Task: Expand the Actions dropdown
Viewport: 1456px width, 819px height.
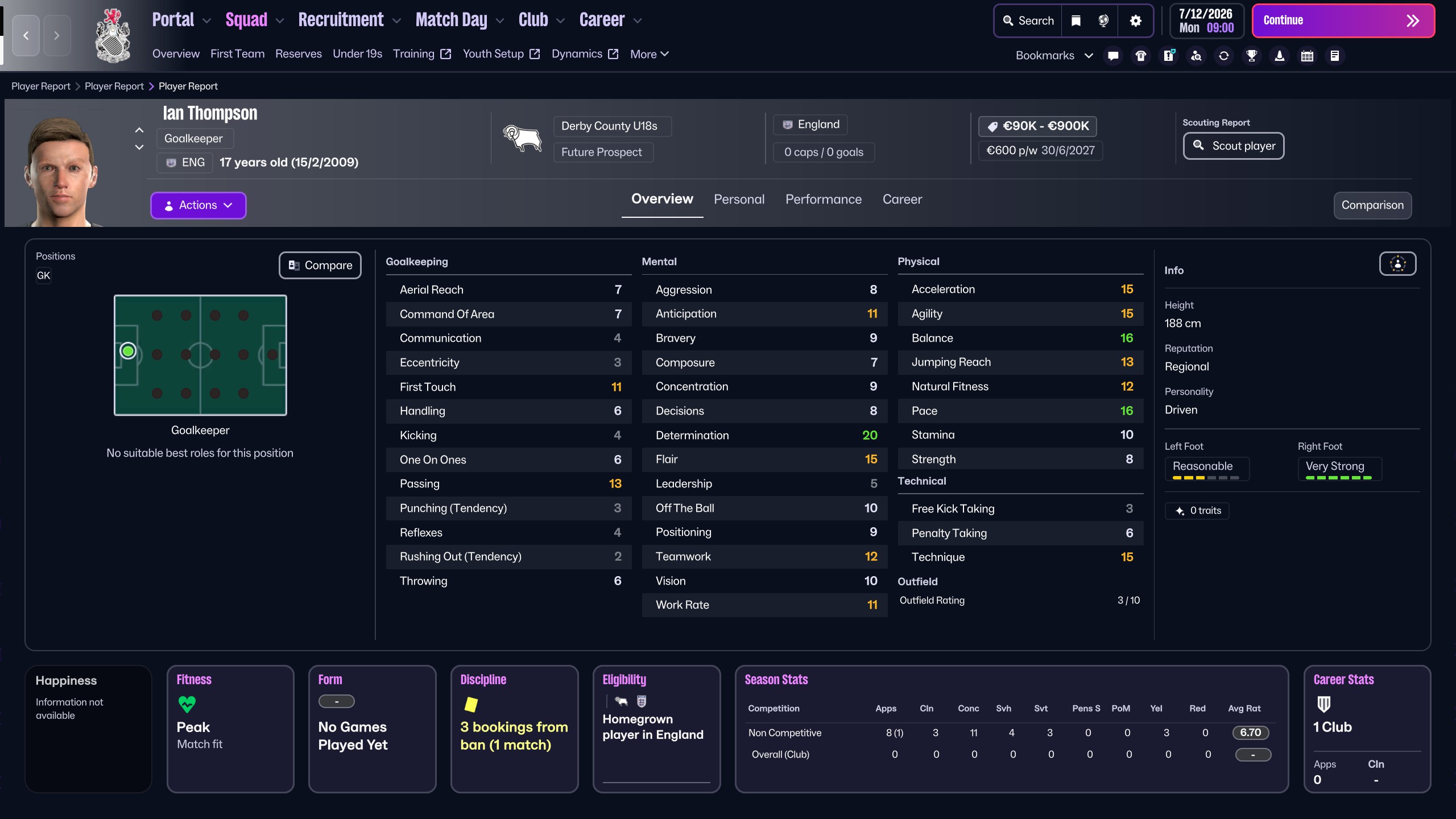Action: pos(198,205)
